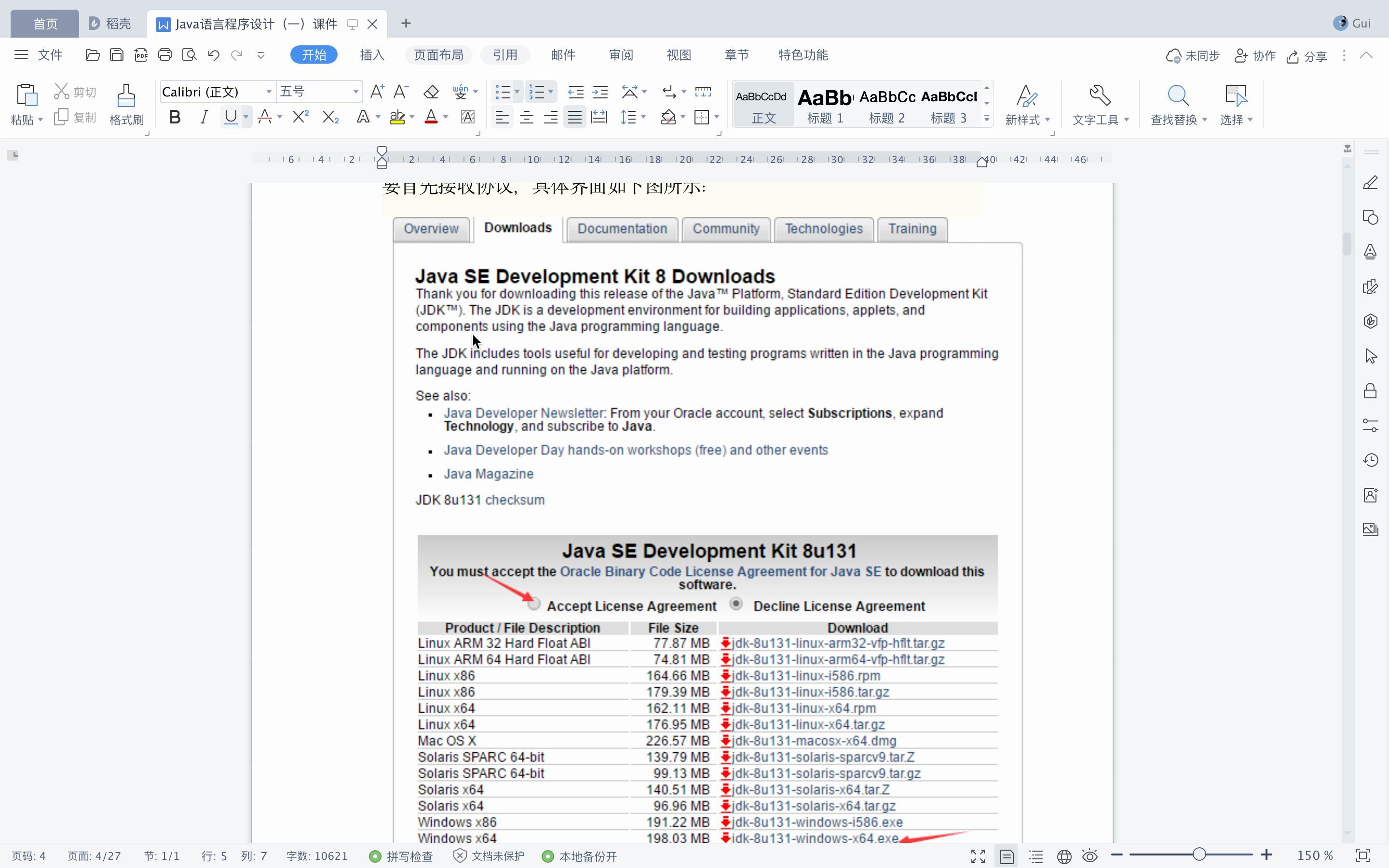Toggle document protection (文档未保护) status
Image resolution: width=1389 pixels, height=868 pixels.
(489, 856)
